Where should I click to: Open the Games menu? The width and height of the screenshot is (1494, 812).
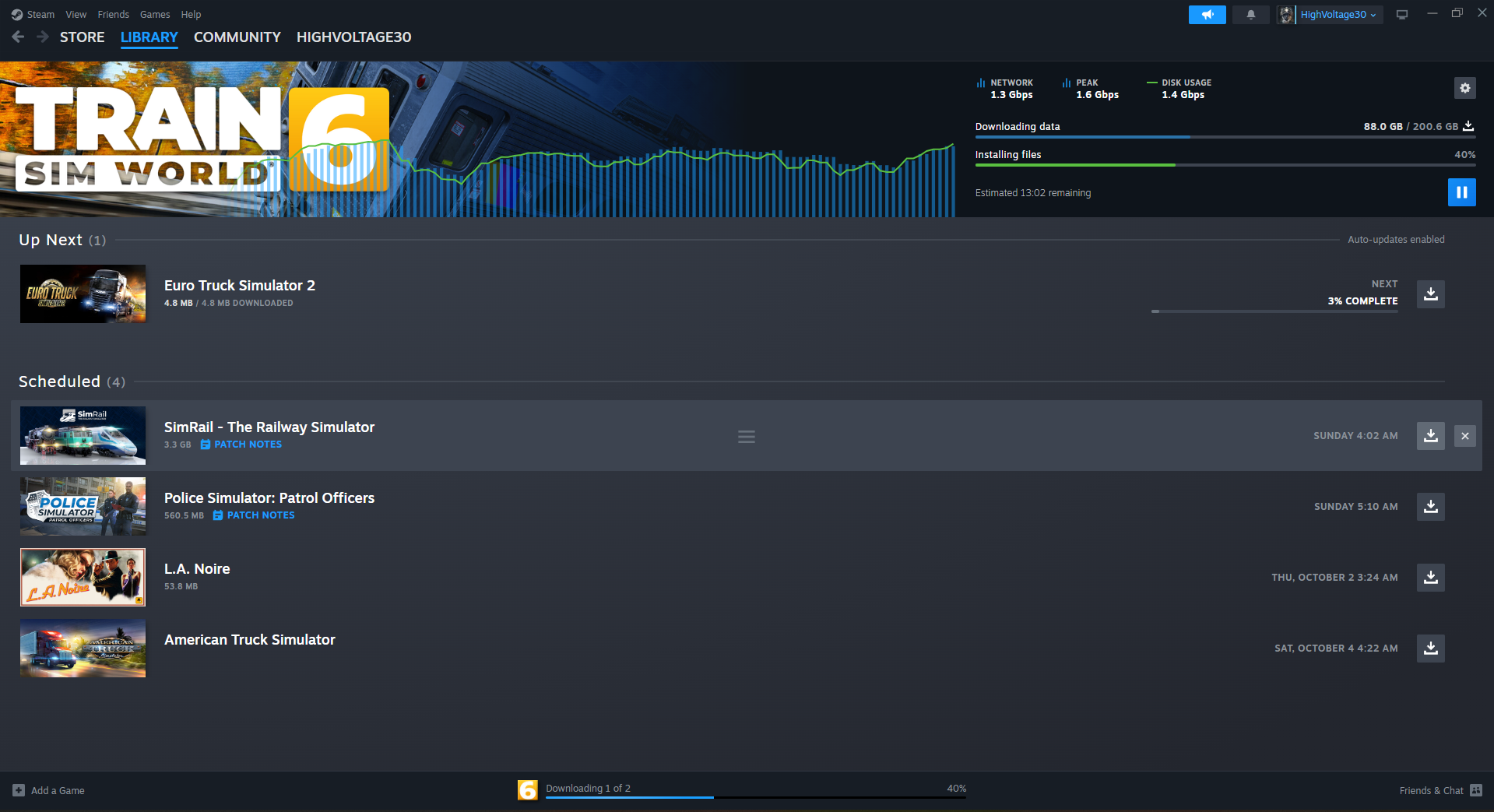(x=155, y=15)
